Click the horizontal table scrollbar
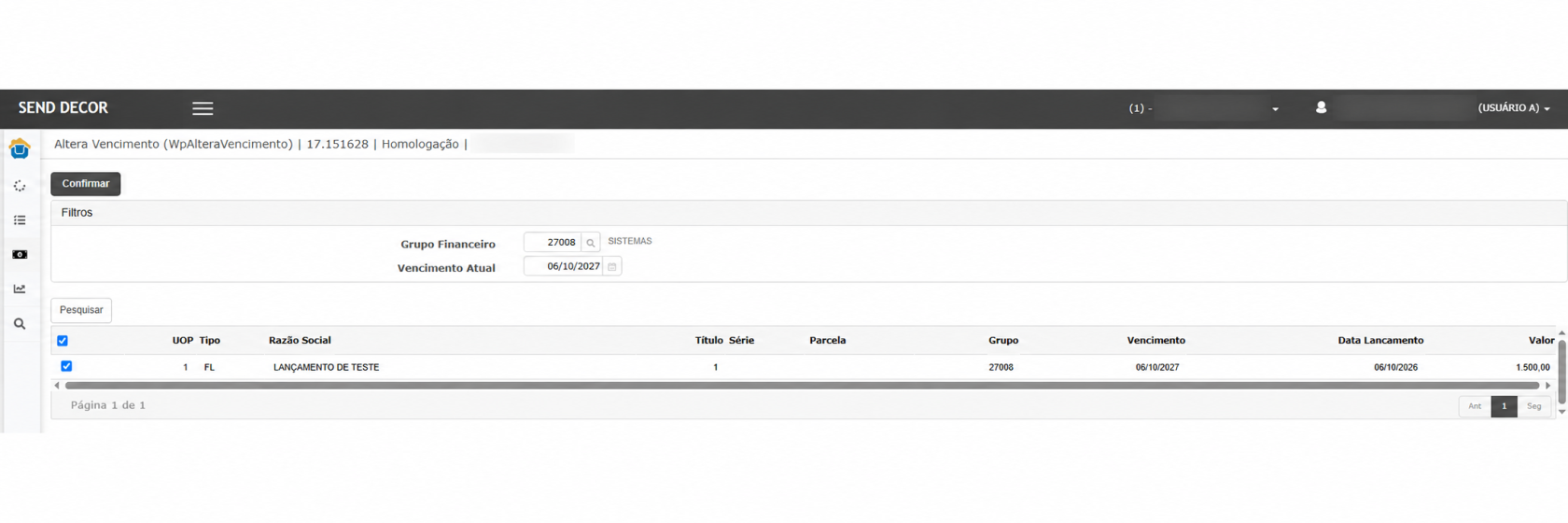This screenshot has height=523, width=1568. (802, 386)
